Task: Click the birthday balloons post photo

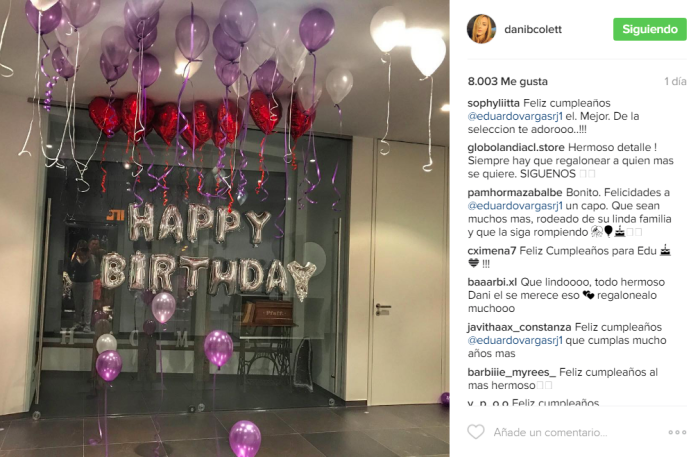Action: (225, 228)
